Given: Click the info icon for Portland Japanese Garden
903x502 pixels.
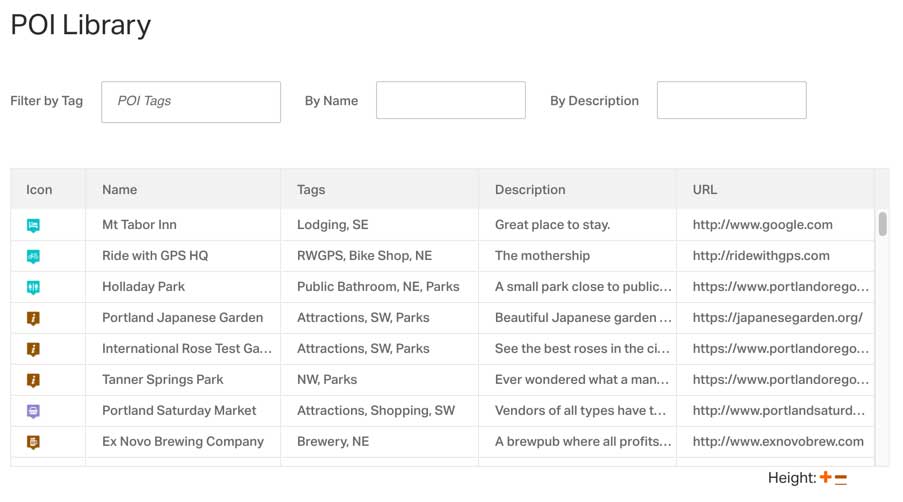Looking at the screenshot, I should pos(33,318).
